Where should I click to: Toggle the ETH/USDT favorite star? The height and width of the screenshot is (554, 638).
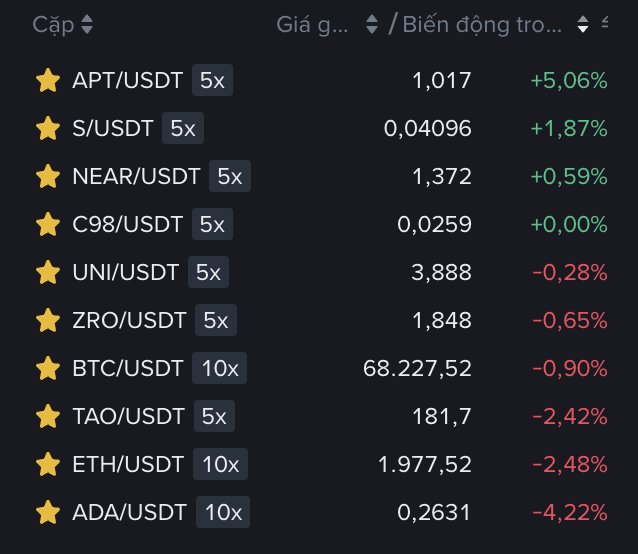(47, 465)
